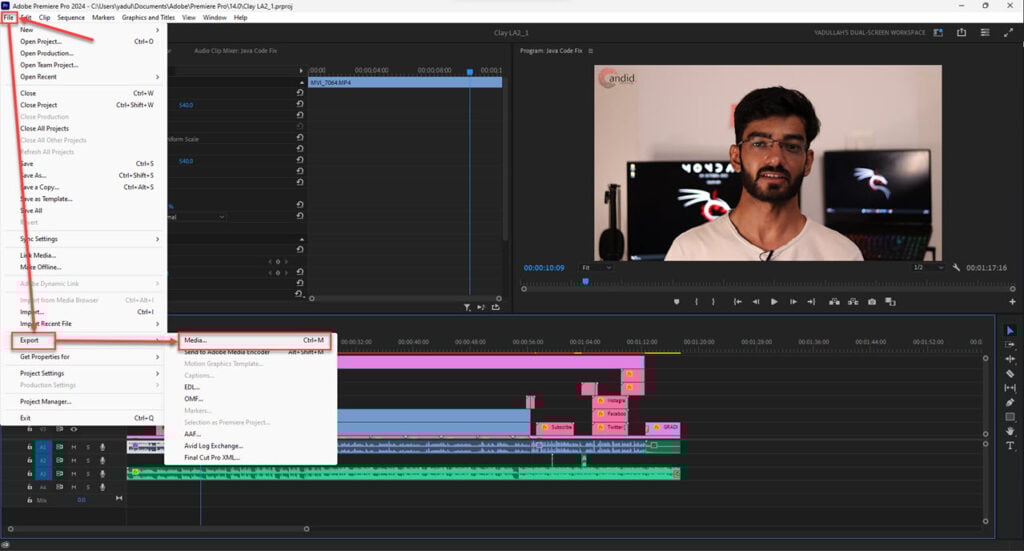
Task: Toggle lock on track A4
Action: point(29,487)
